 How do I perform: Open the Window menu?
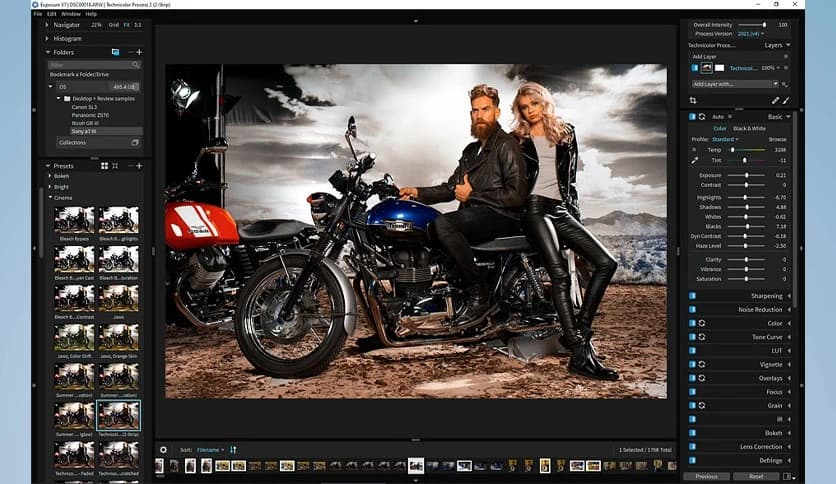click(x=71, y=14)
